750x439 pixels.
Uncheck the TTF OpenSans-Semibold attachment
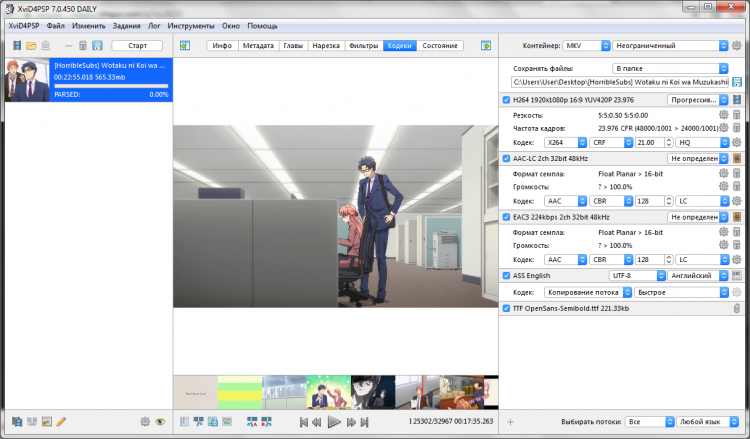[x=506, y=308]
